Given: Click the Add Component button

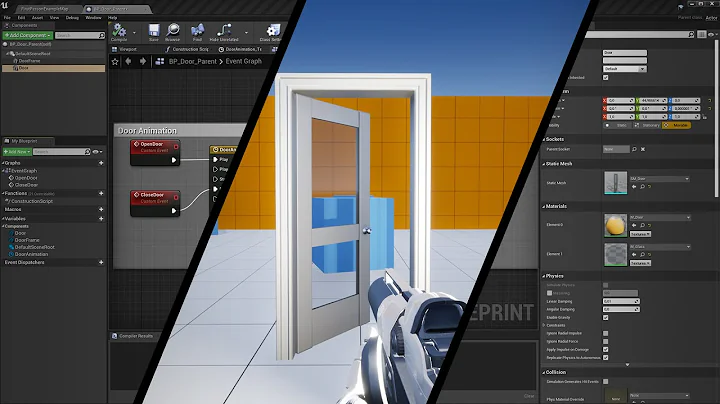Looking at the screenshot, I should (27, 35).
